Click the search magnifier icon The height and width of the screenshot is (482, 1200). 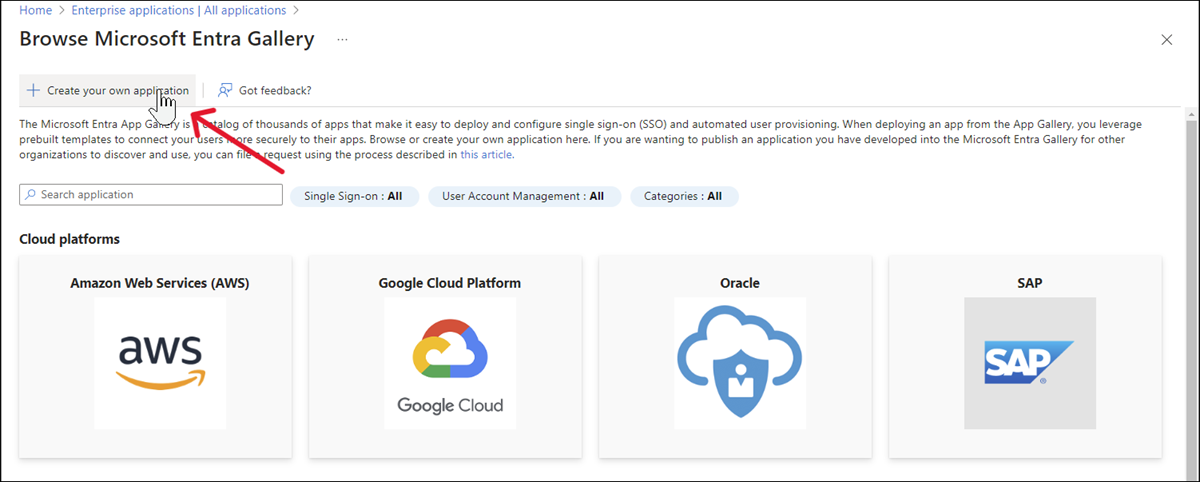click(x=31, y=195)
